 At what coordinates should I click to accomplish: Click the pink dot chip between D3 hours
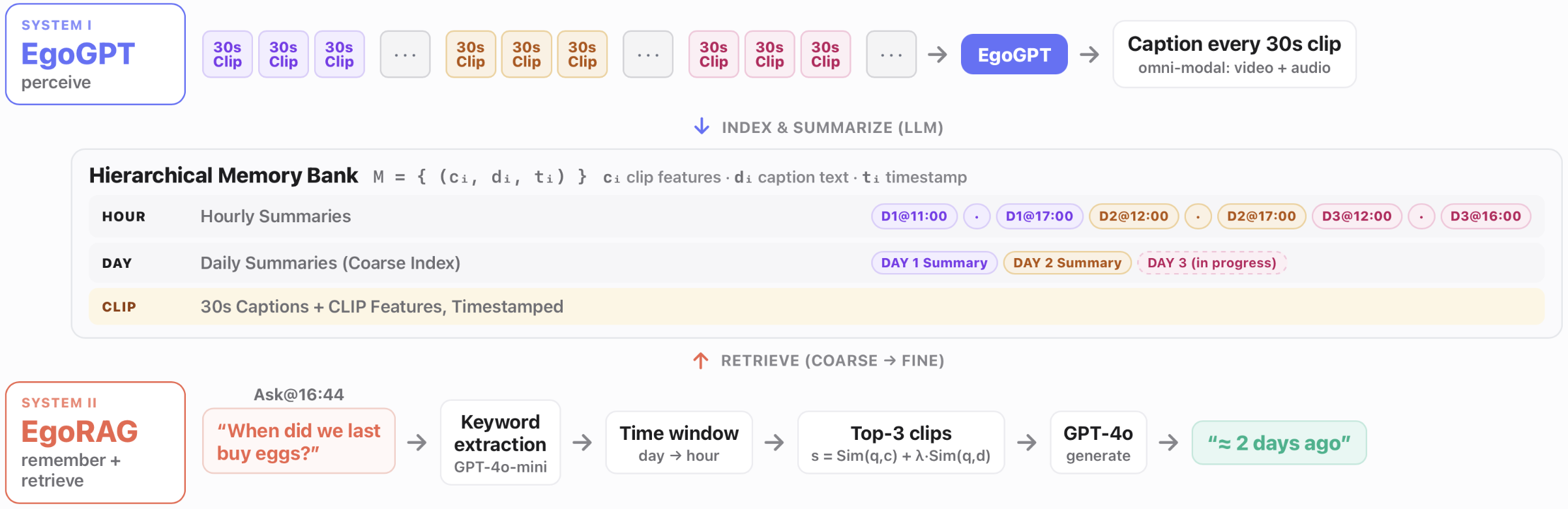(x=1421, y=216)
